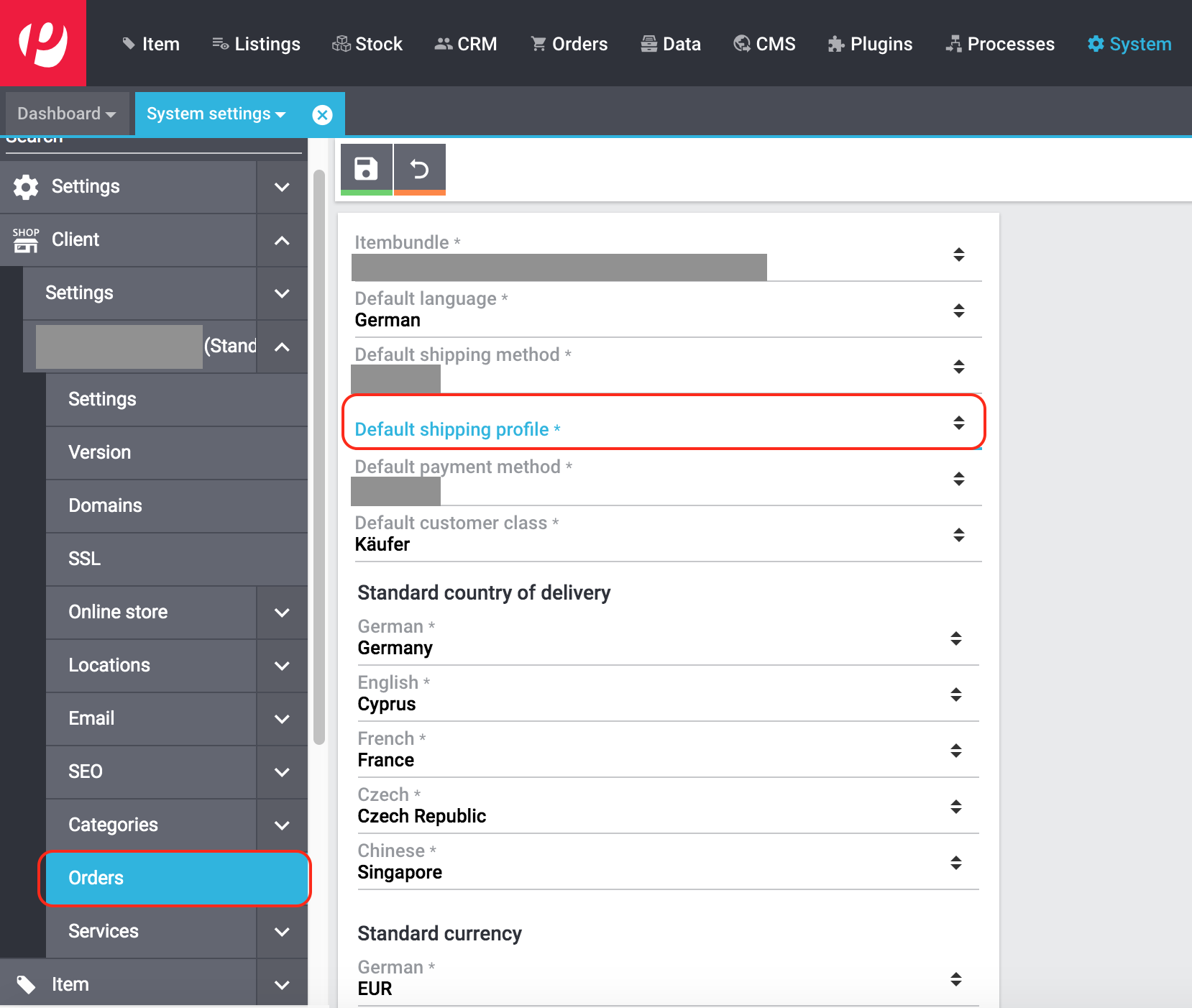Click the shop icon next to Client
The image size is (1192, 1008).
[26, 240]
